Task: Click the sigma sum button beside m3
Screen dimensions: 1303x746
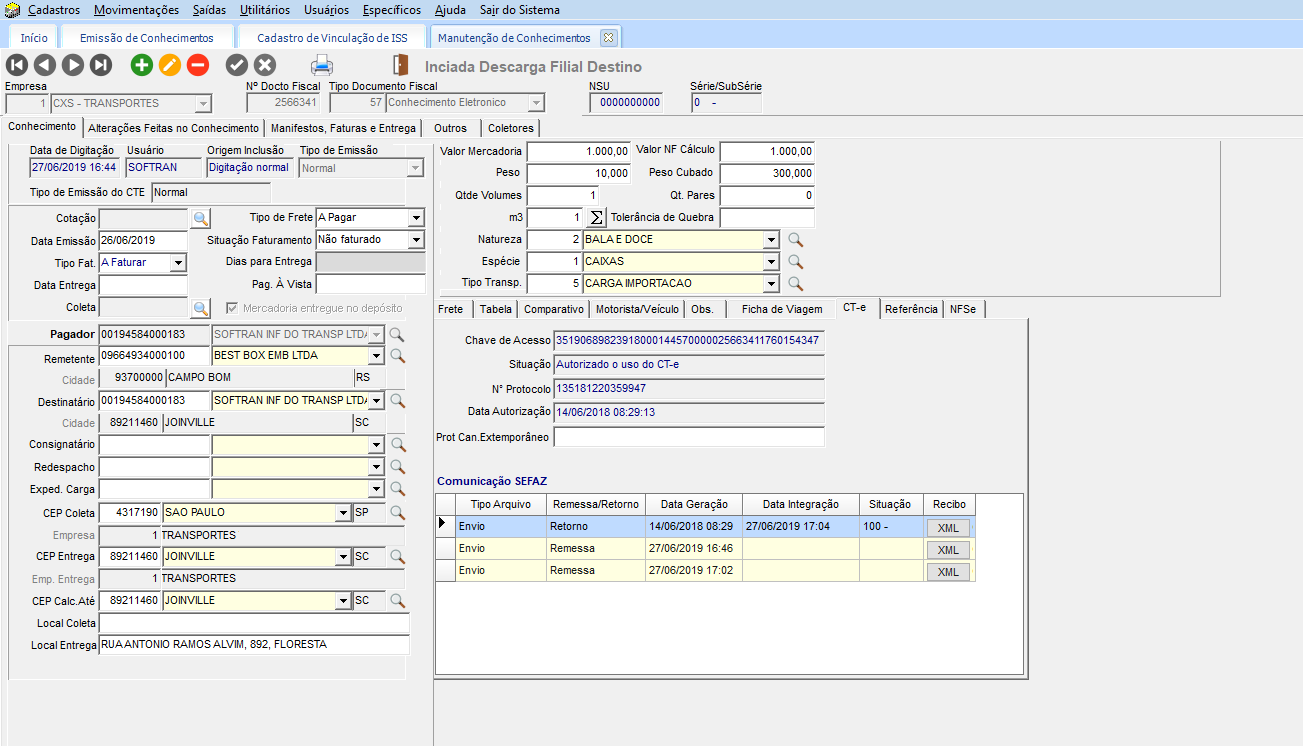Action: point(595,218)
